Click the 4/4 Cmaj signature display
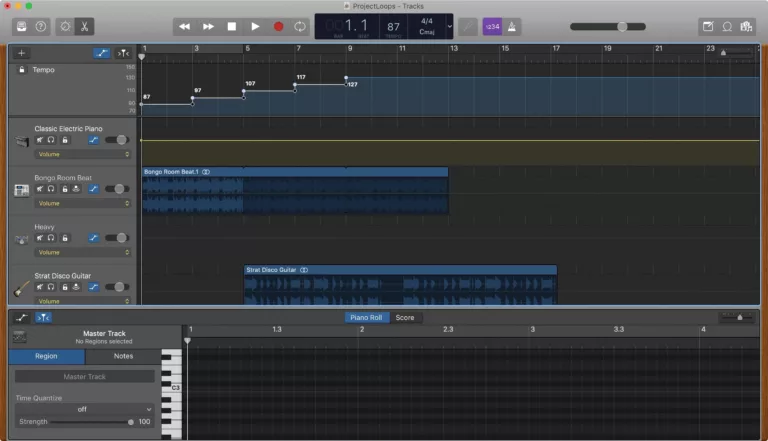768x441 pixels. [427, 26]
